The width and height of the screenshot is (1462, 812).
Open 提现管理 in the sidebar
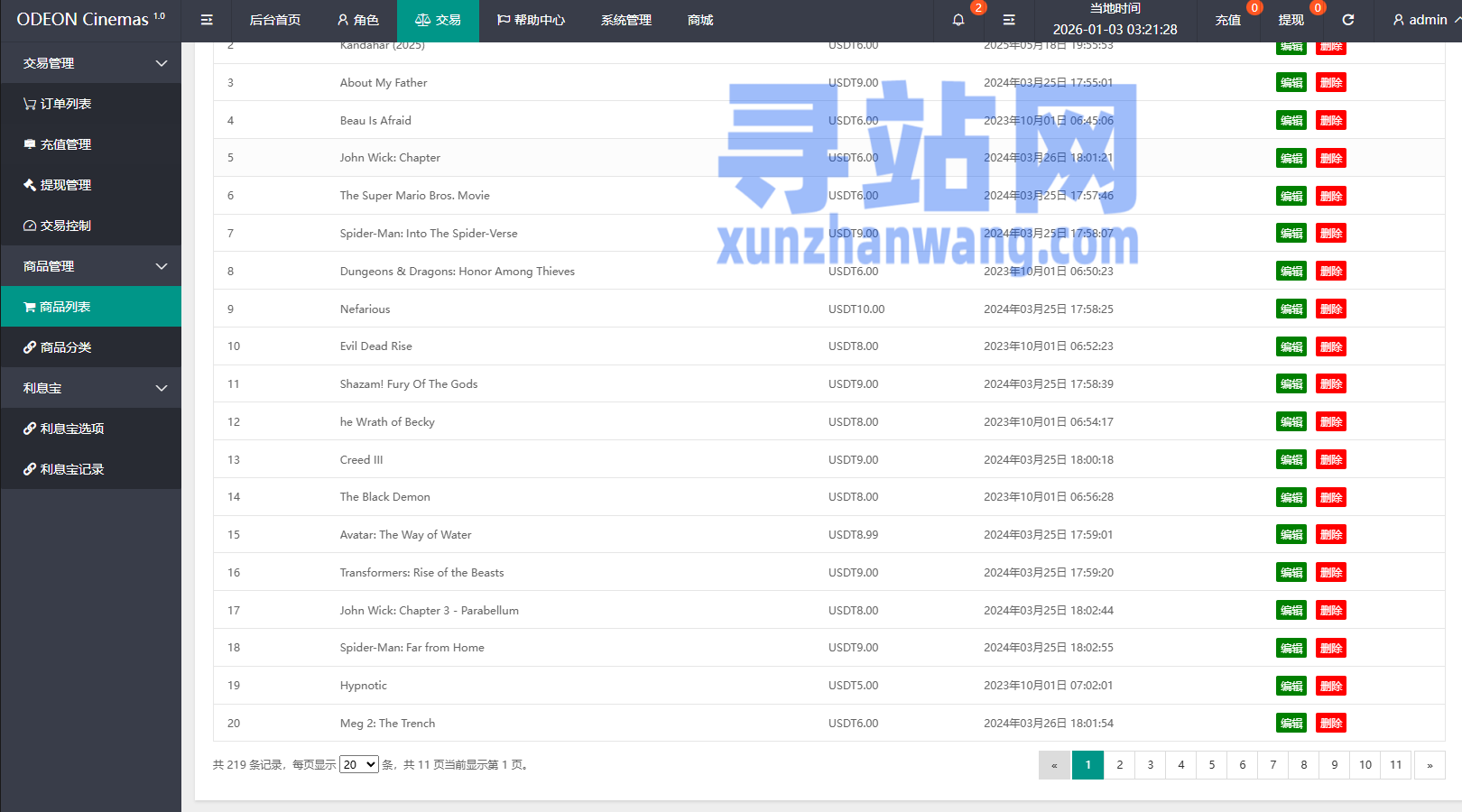click(x=65, y=185)
